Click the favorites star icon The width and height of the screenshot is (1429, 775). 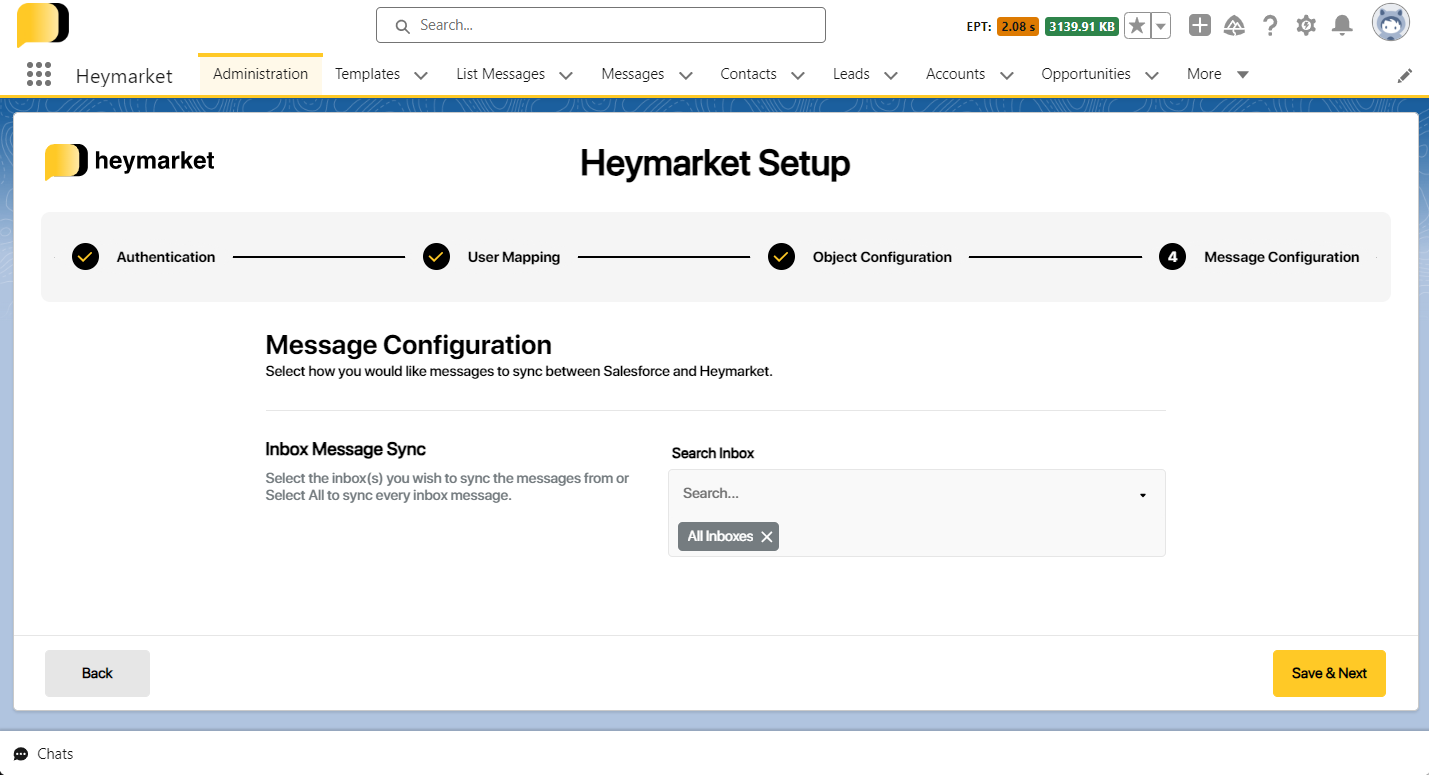[x=1137, y=26]
